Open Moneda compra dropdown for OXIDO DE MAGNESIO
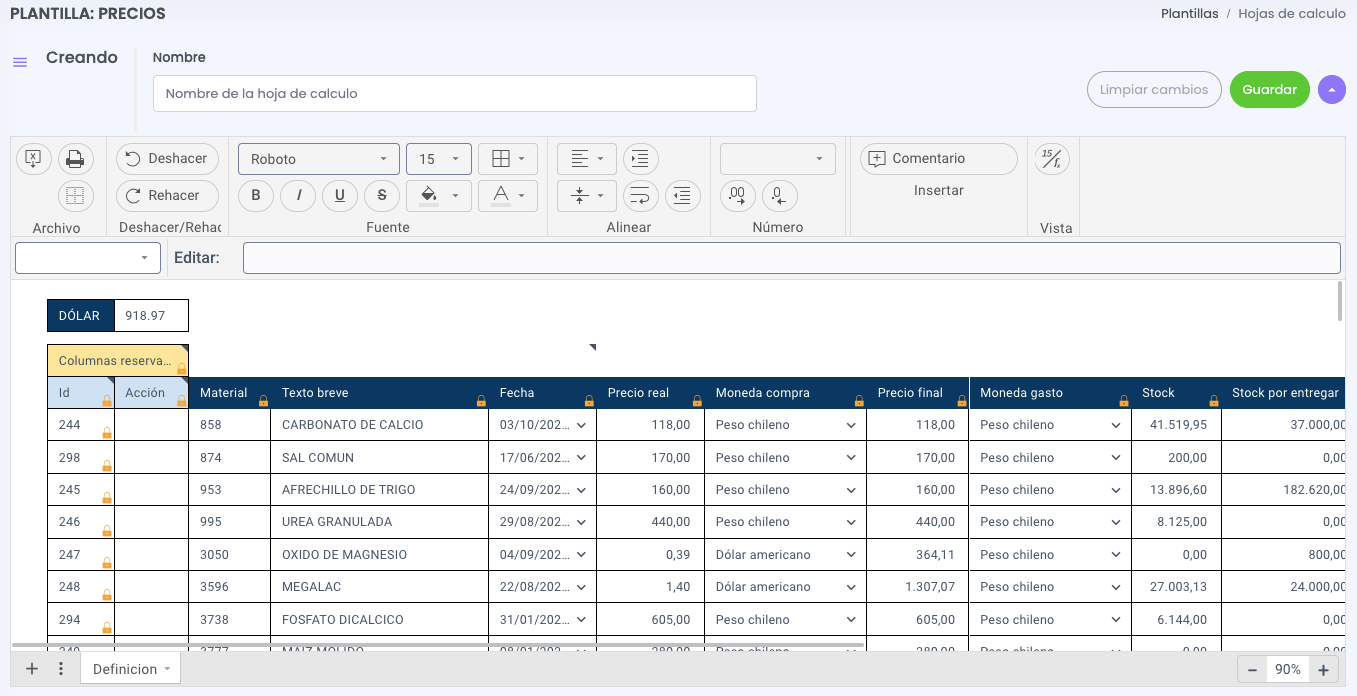Screen dimensions: 1357x696 point(851,555)
